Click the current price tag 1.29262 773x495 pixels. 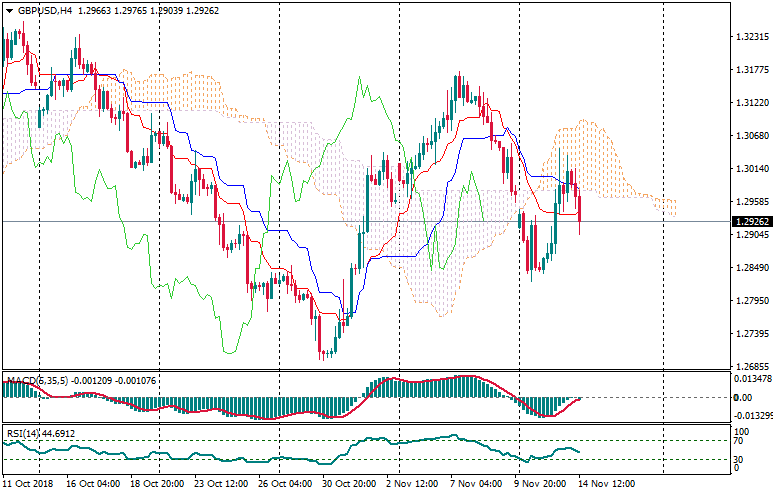pyautogui.click(x=751, y=221)
